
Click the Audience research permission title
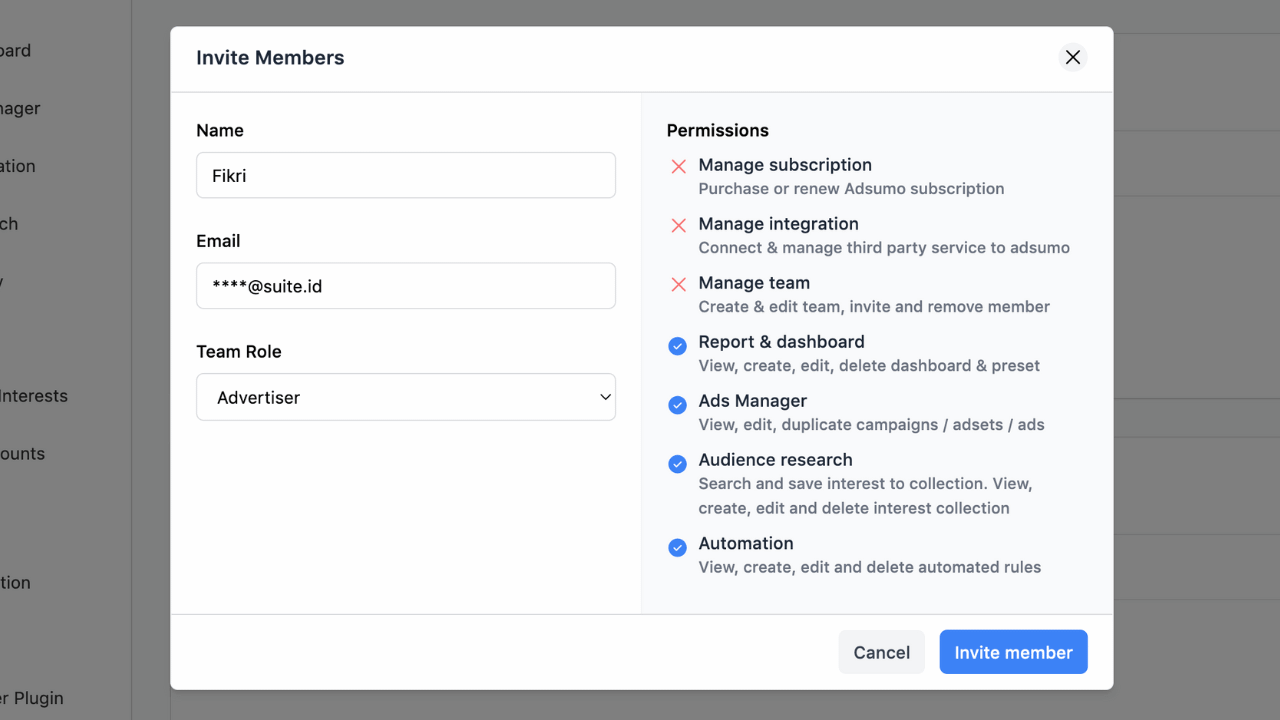point(775,460)
